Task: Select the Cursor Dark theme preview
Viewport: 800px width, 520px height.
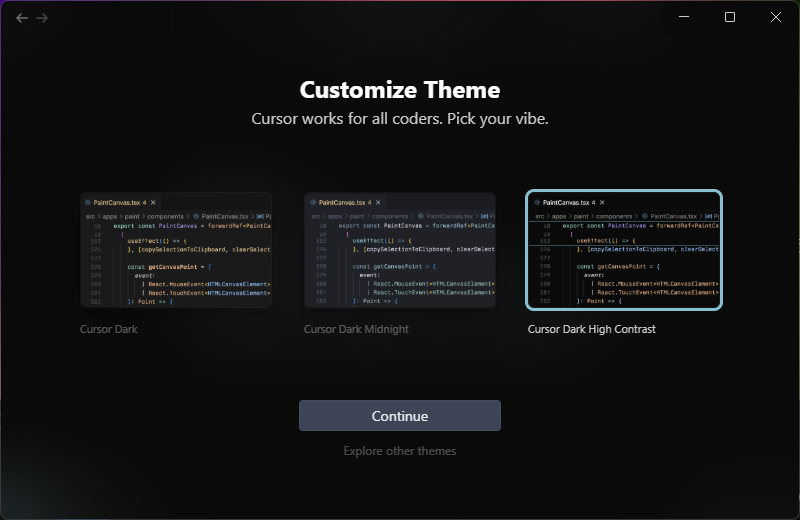Action: (x=176, y=250)
